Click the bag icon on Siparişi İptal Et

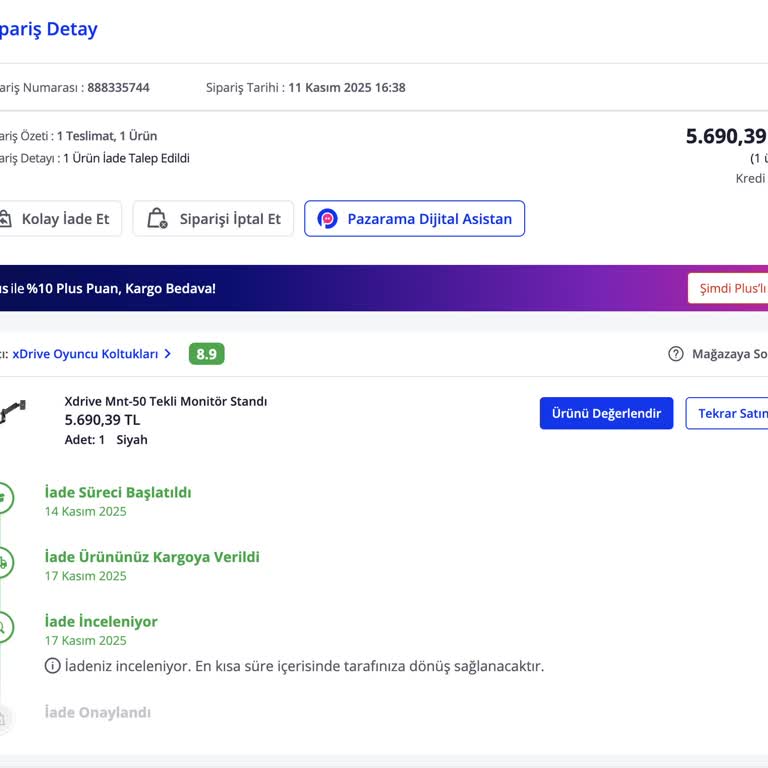[x=157, y=219]
